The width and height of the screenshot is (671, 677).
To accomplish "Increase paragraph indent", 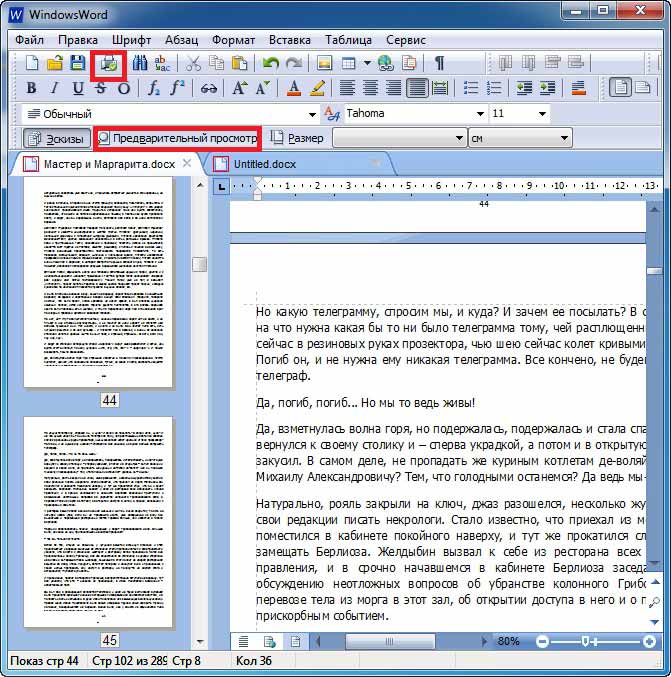I will tap(548, 88).
